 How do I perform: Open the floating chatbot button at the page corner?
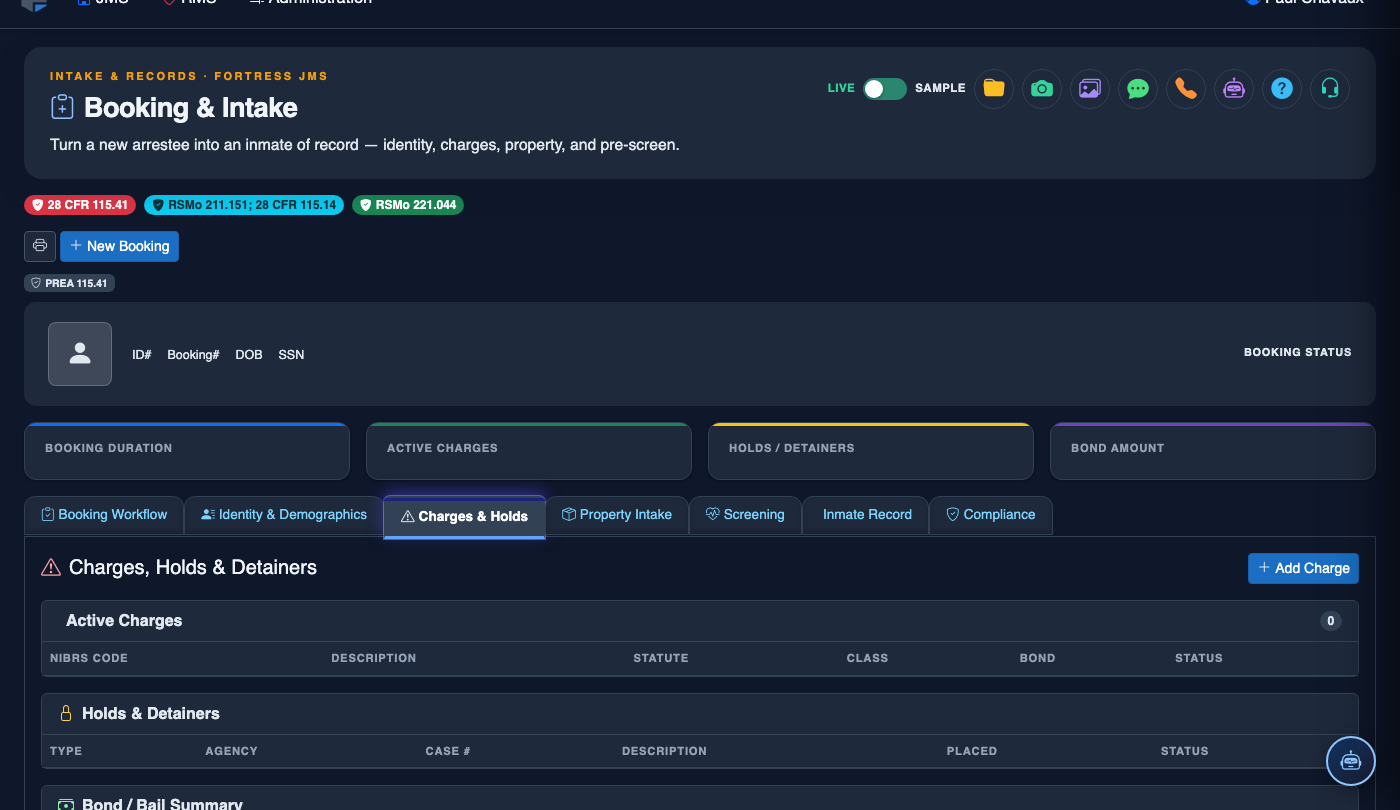click(1351, 761)
